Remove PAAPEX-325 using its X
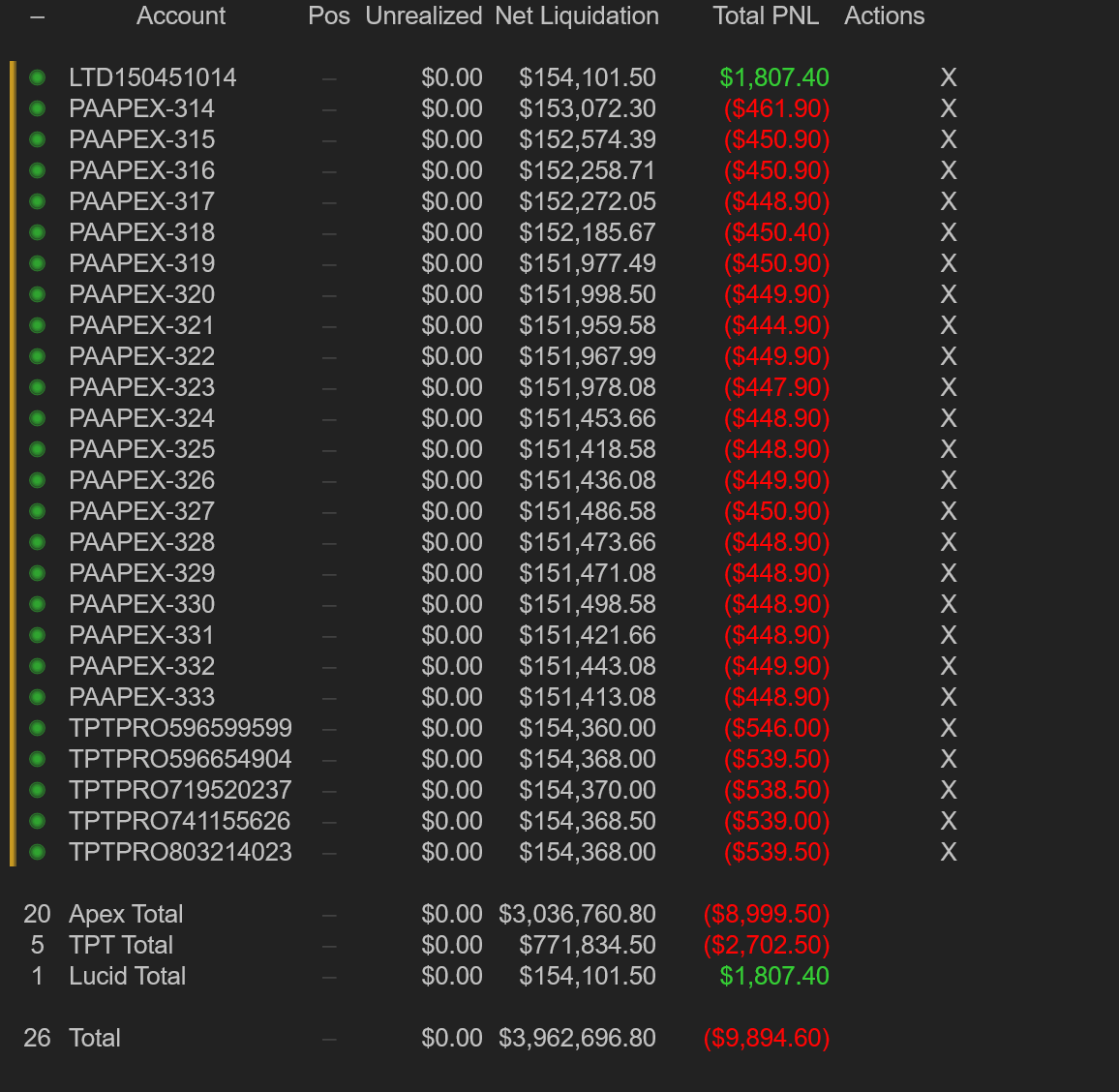The width and height of the screenshot is (1119, 1092). point(948,449)
